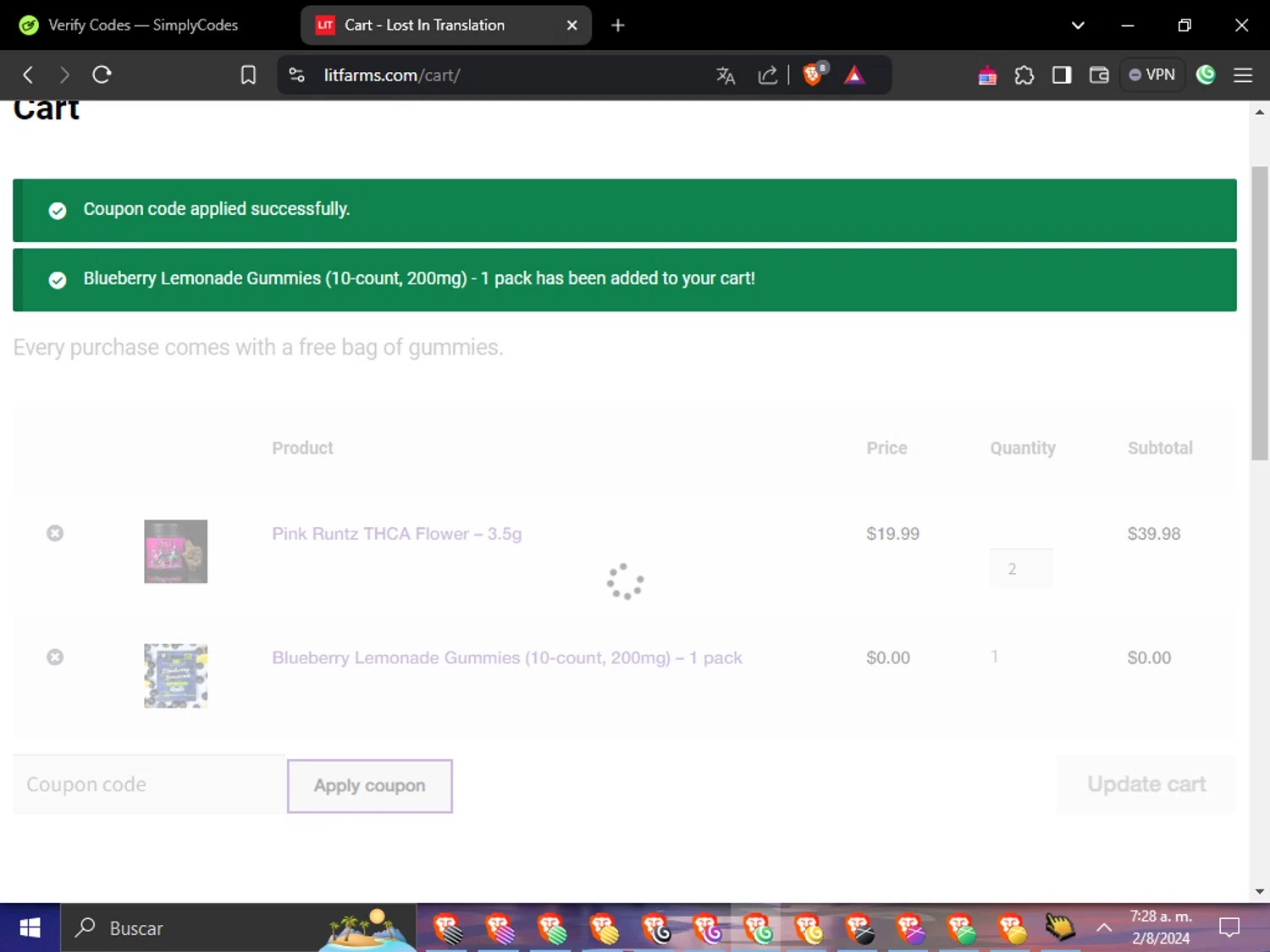Close the Cart - Lost In Translation tab

coord(572,25)
